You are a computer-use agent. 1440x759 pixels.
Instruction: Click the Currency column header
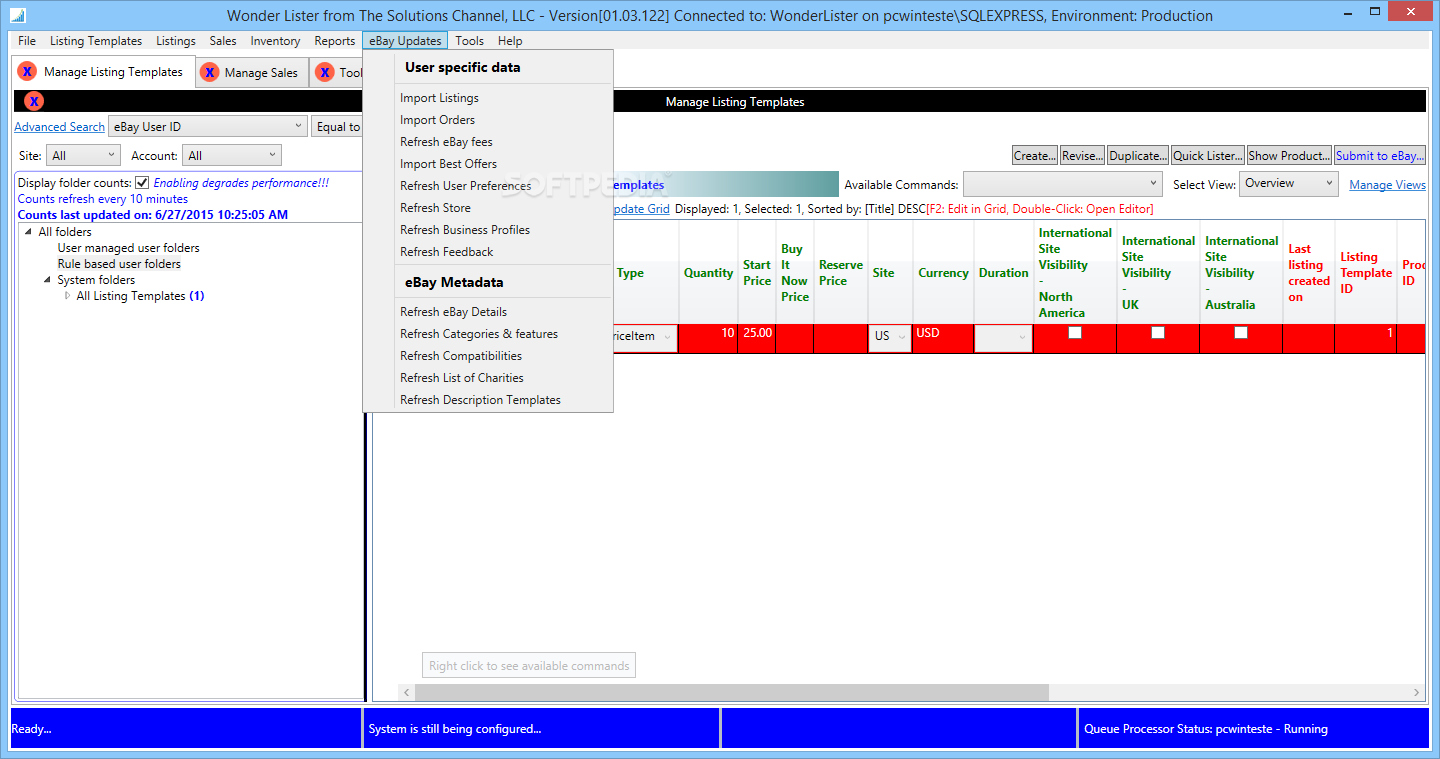coord(943,273)
